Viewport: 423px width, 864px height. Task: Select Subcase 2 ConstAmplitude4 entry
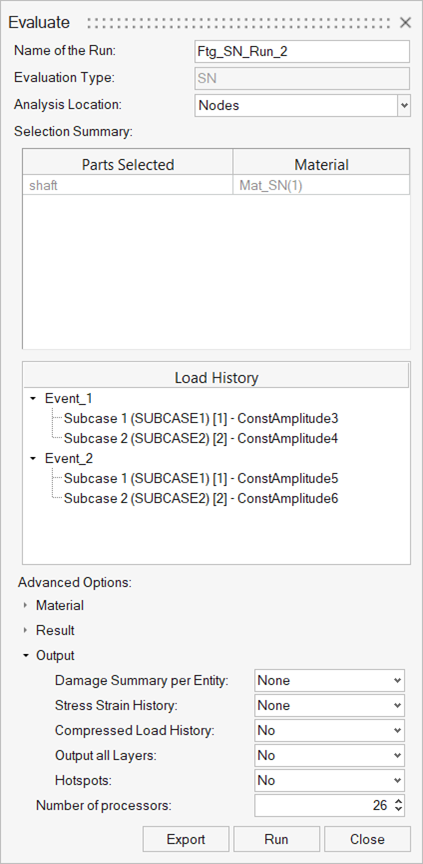200,439
